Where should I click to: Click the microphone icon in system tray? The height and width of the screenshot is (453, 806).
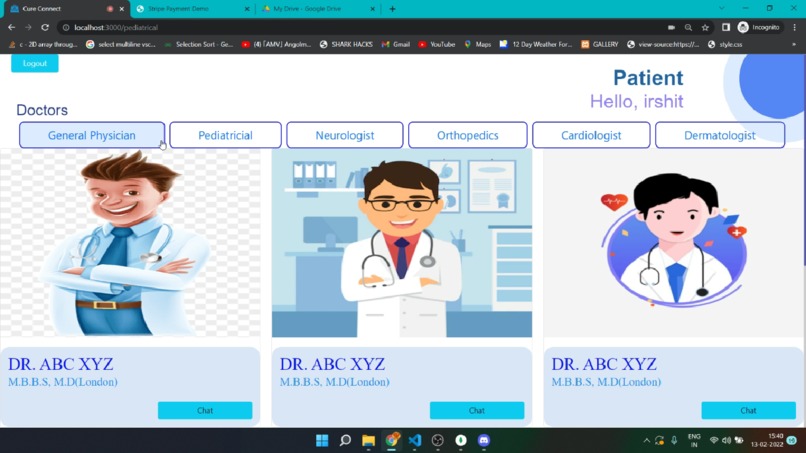pyautogui.click(x=674, y=441)
